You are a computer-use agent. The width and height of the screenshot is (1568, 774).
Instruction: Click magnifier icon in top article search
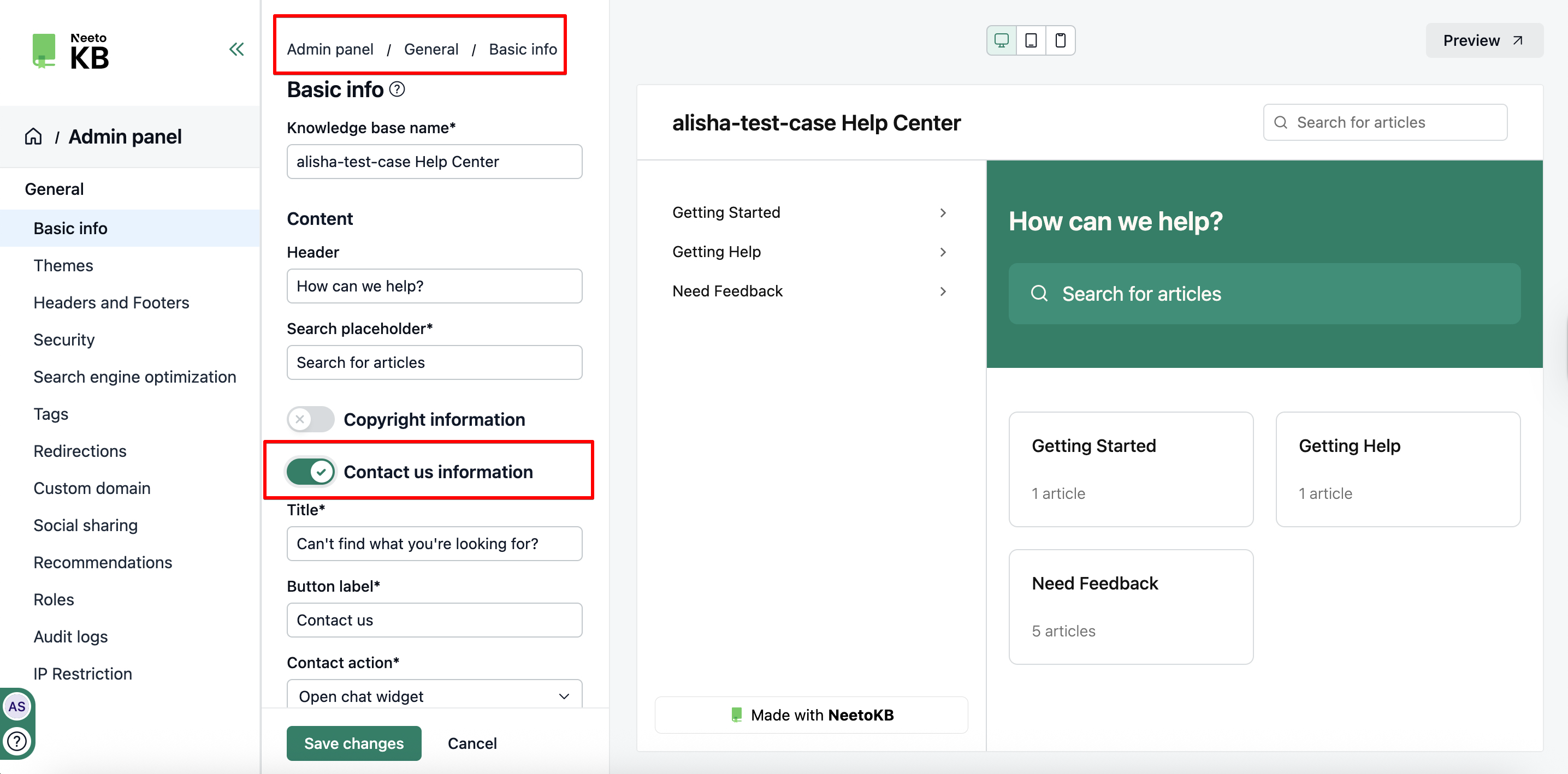click(x=1281, y=122)
